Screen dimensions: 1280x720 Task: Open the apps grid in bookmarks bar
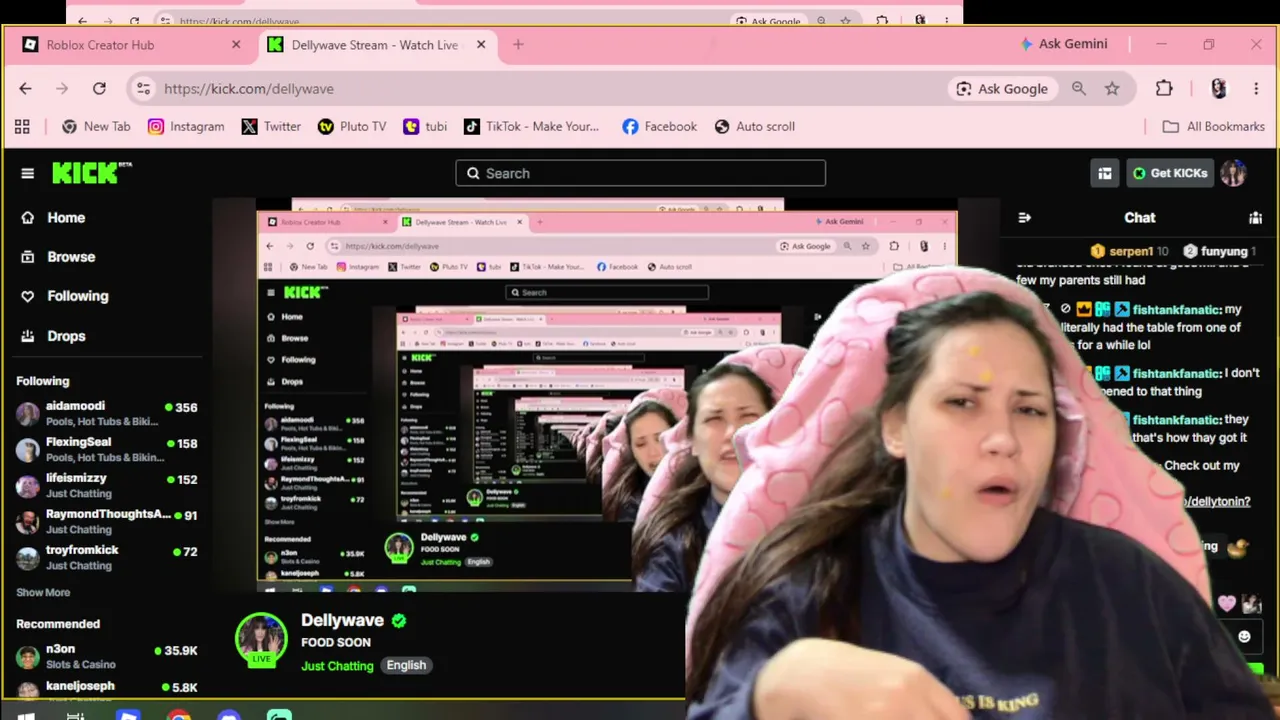[x=22, y=127]
